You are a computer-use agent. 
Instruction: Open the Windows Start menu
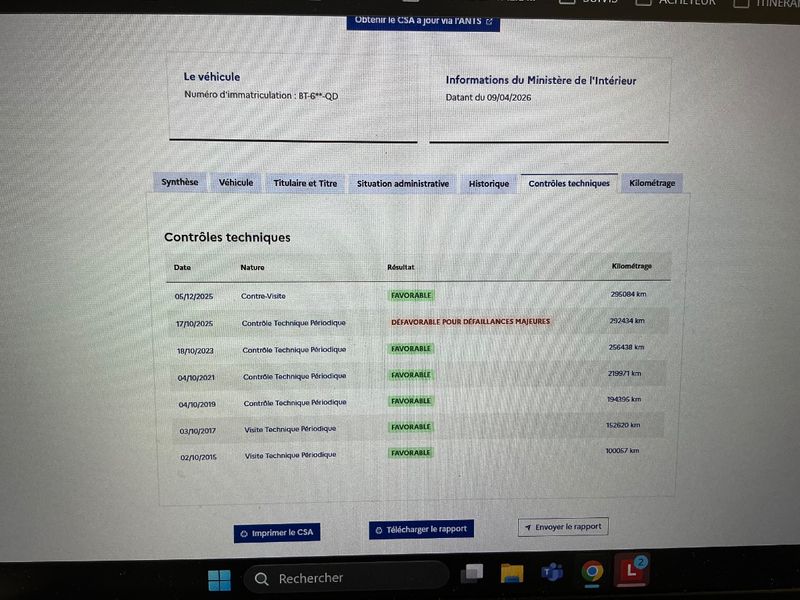[219, 580]
